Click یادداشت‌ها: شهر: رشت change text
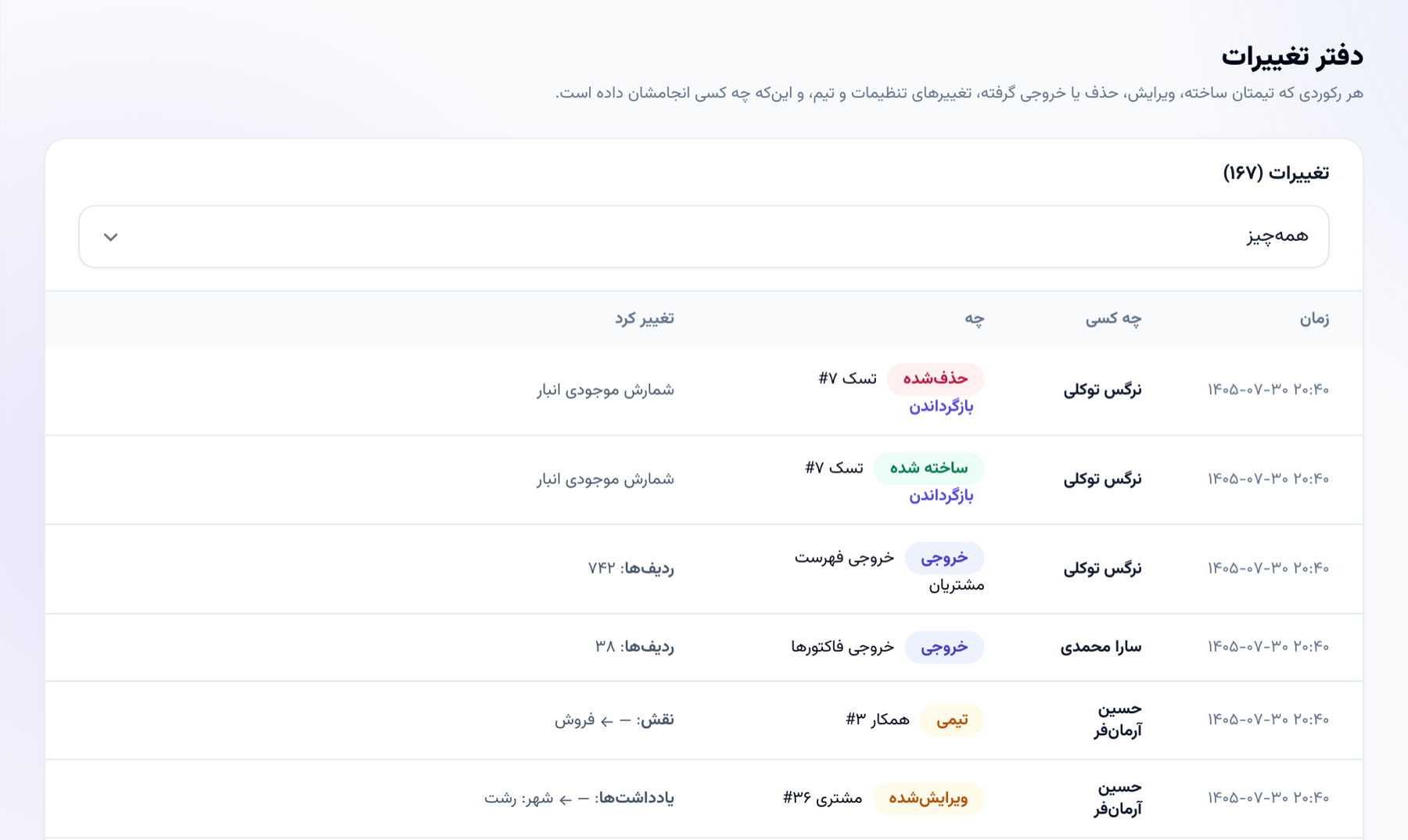The width and height of the screenshot is (1408, 840). coord(579,798)
